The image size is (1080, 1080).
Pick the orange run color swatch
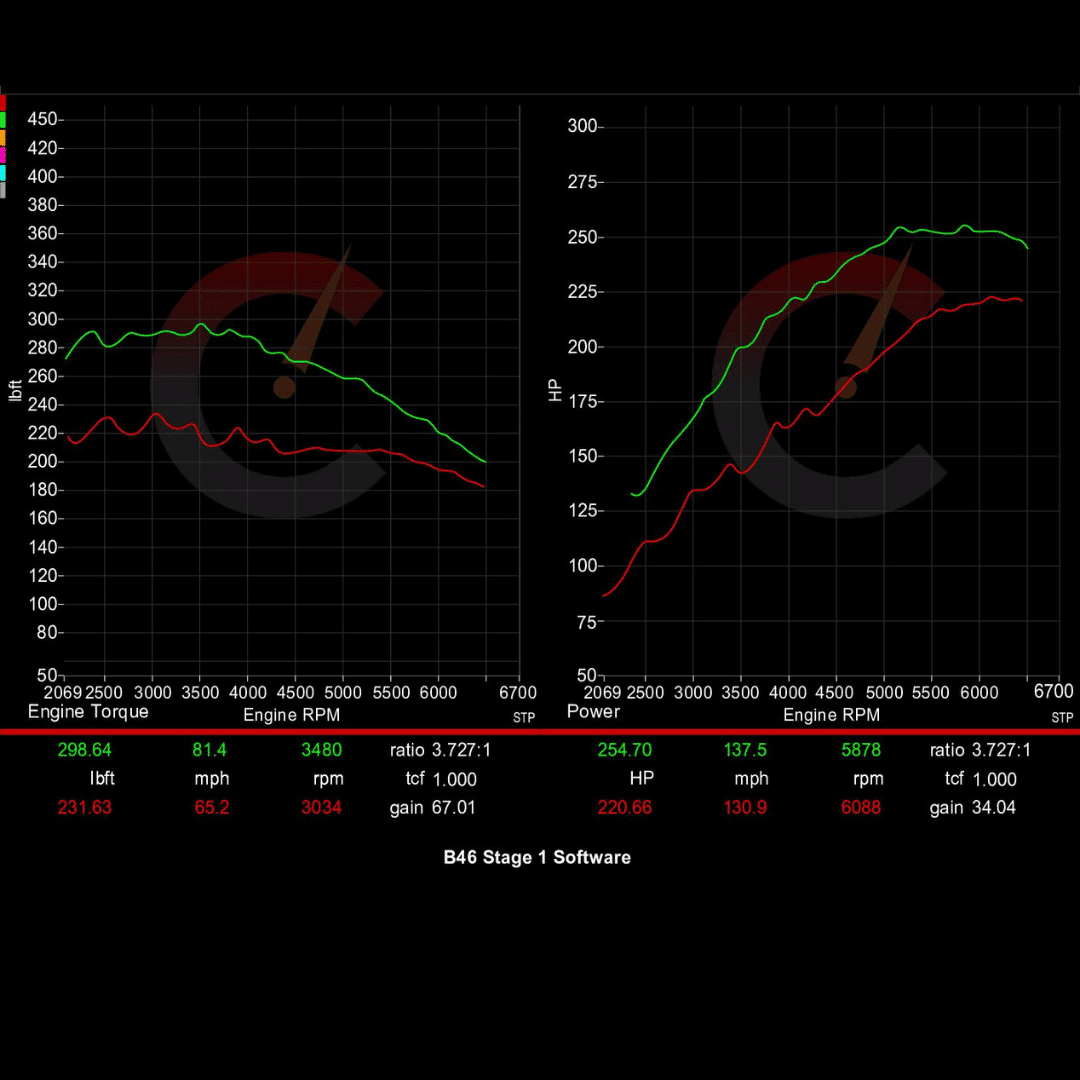click(x=3, y=136)
